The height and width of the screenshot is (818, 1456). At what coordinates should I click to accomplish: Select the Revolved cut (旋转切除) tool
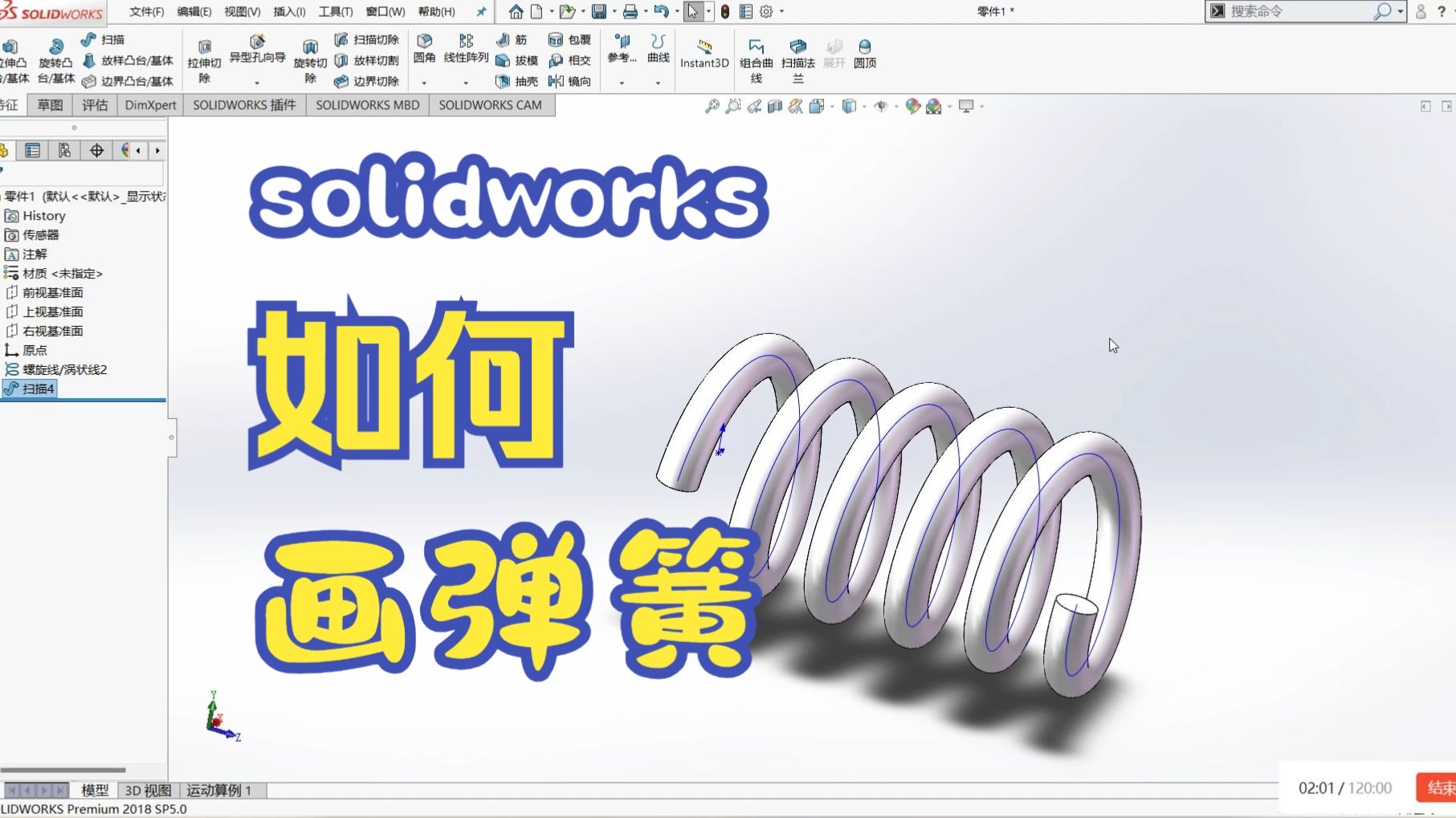310,61
